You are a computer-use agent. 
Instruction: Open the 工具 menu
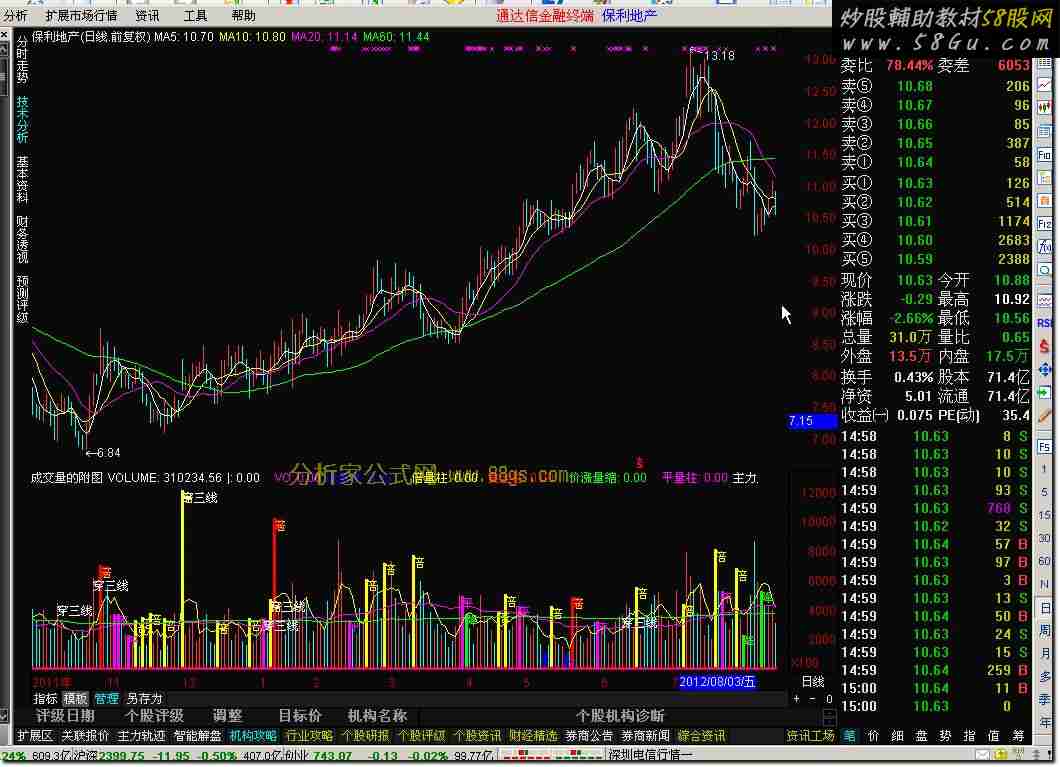(196, 16)
